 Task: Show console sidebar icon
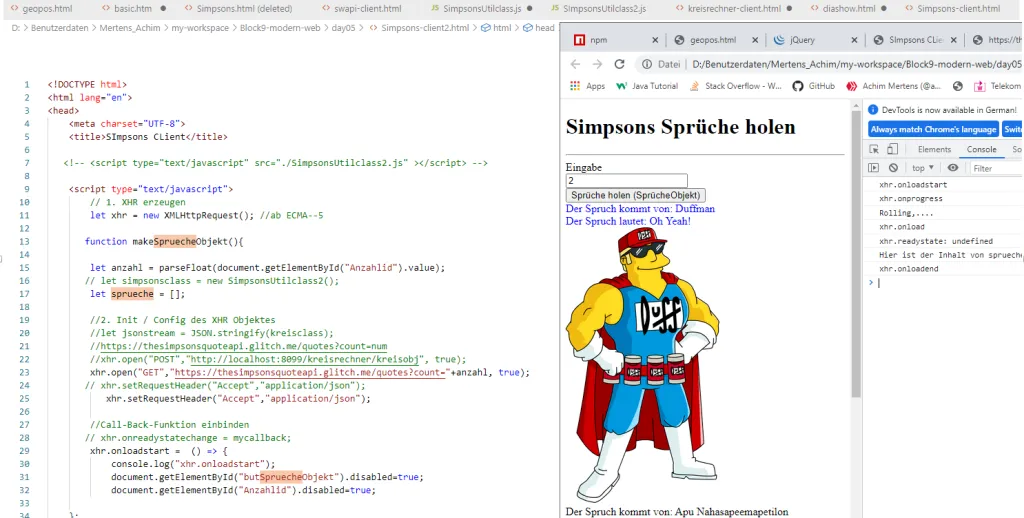874,168
